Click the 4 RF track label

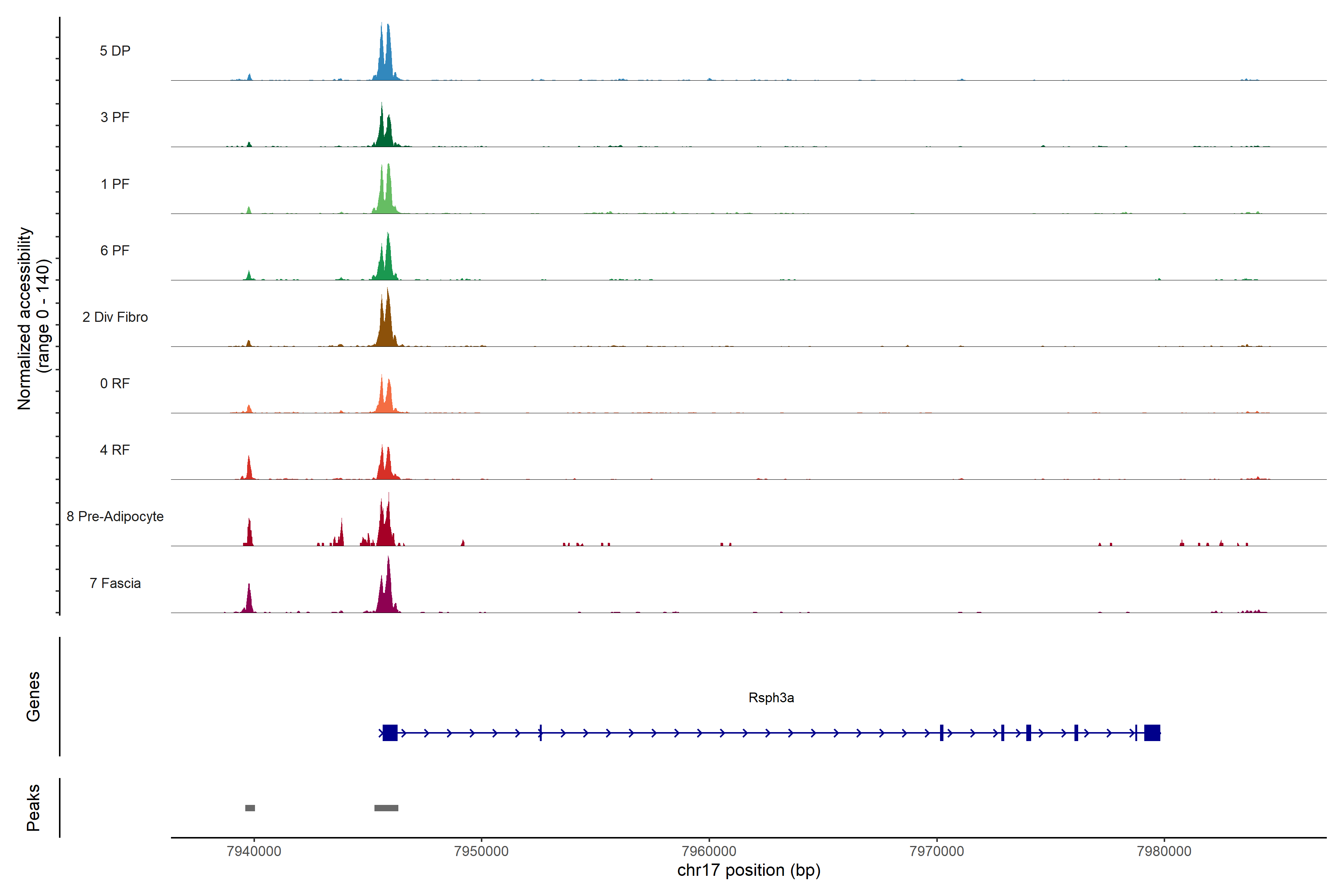tap(115, 450)
